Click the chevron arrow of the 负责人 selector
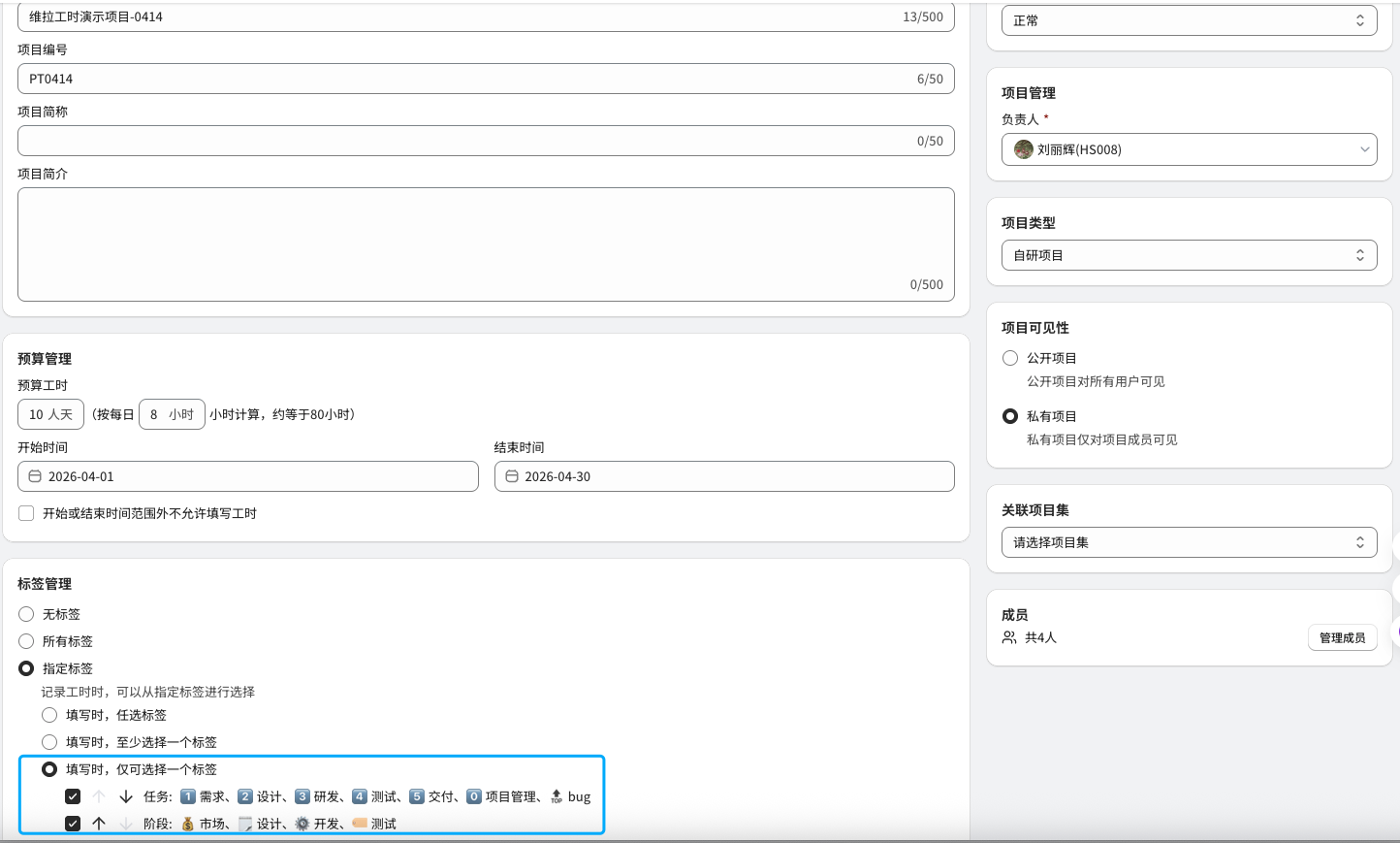This screenshot has height=843, width=1400. (1364, 149)
